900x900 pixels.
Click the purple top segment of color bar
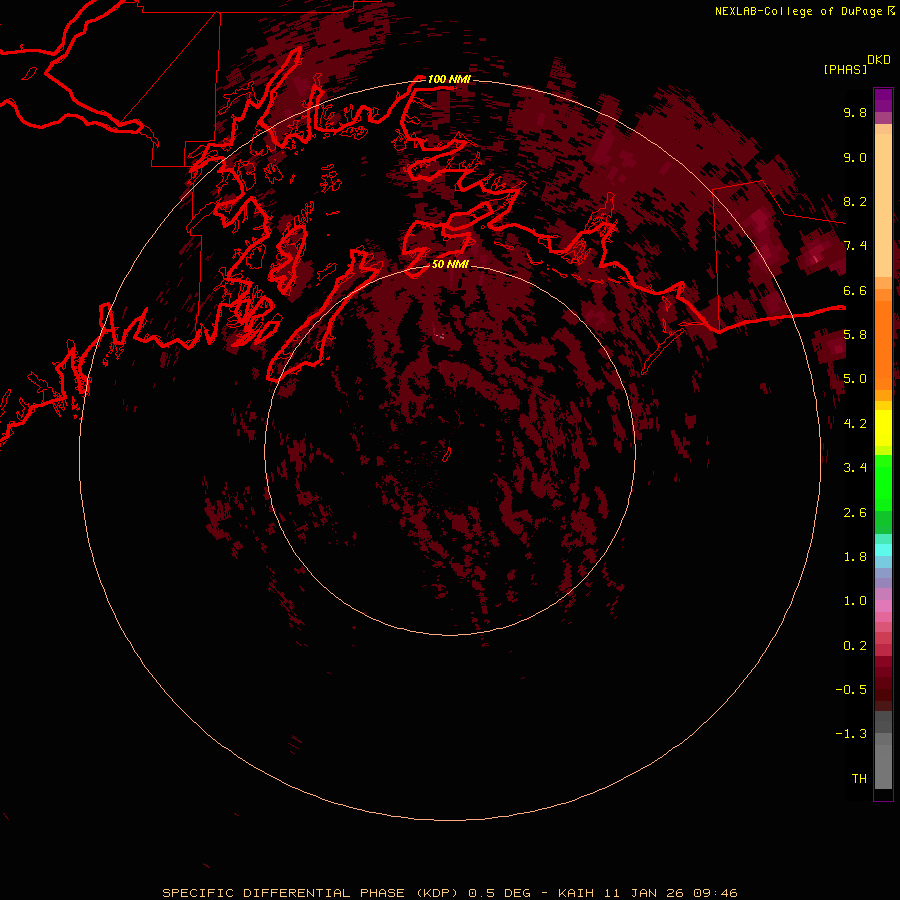tap(883, 100)
